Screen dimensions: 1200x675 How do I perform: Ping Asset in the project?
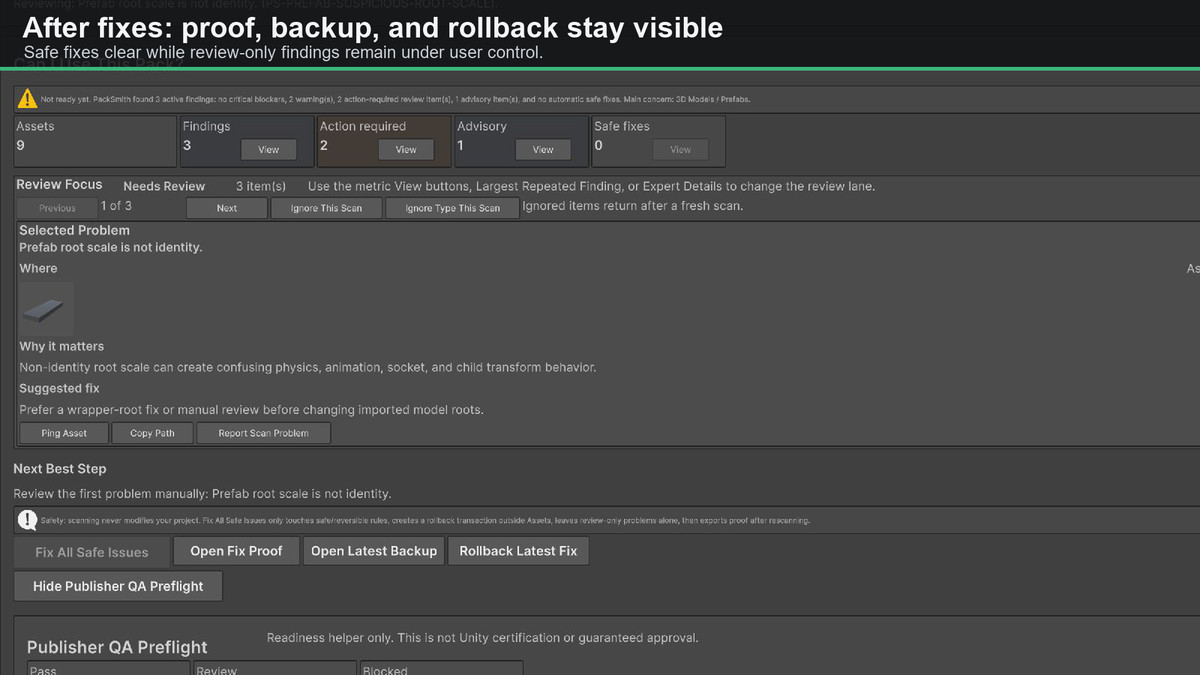click(x=64, y=433)
